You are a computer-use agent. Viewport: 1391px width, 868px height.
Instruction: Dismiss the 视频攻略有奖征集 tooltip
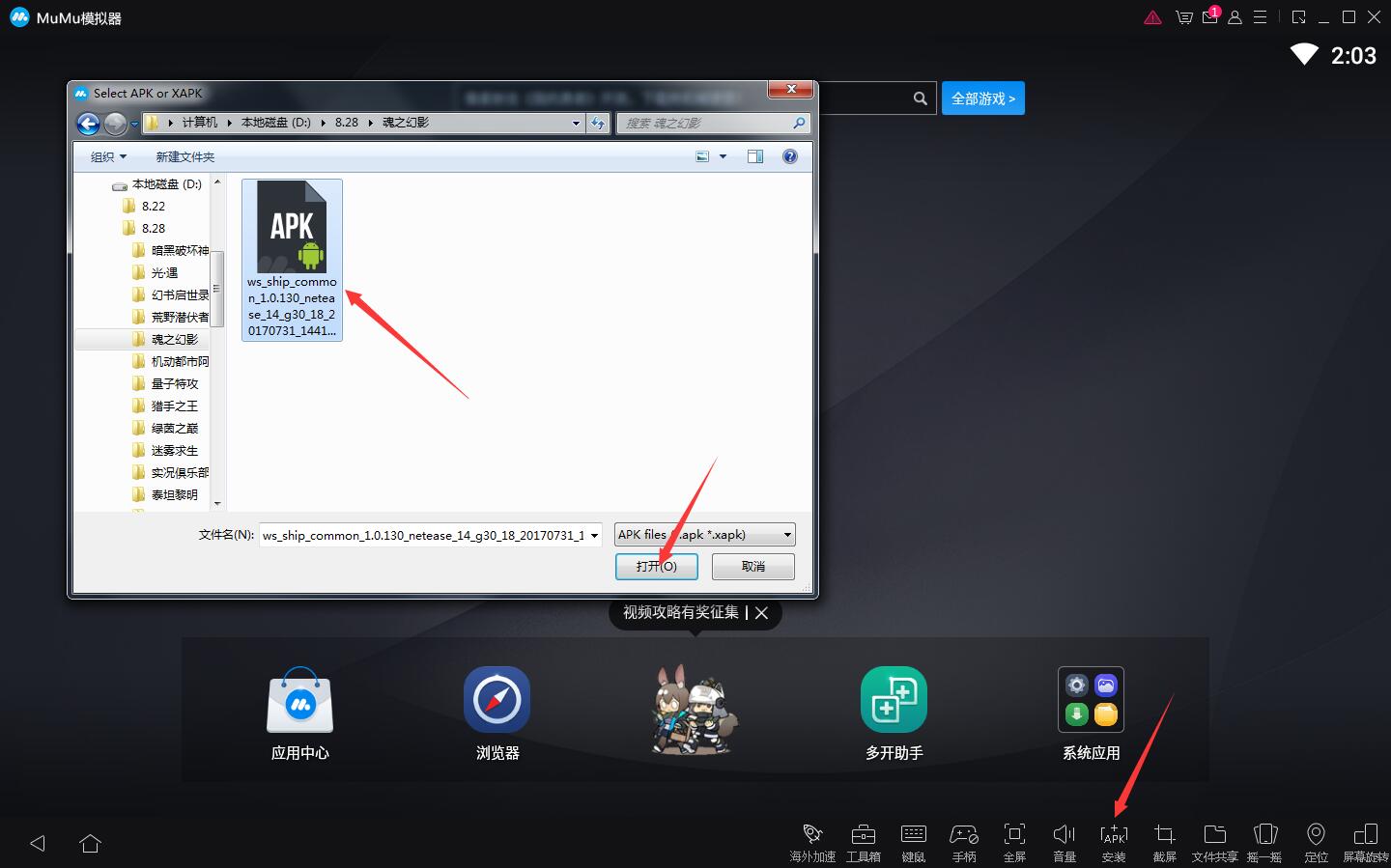(762, 613)
